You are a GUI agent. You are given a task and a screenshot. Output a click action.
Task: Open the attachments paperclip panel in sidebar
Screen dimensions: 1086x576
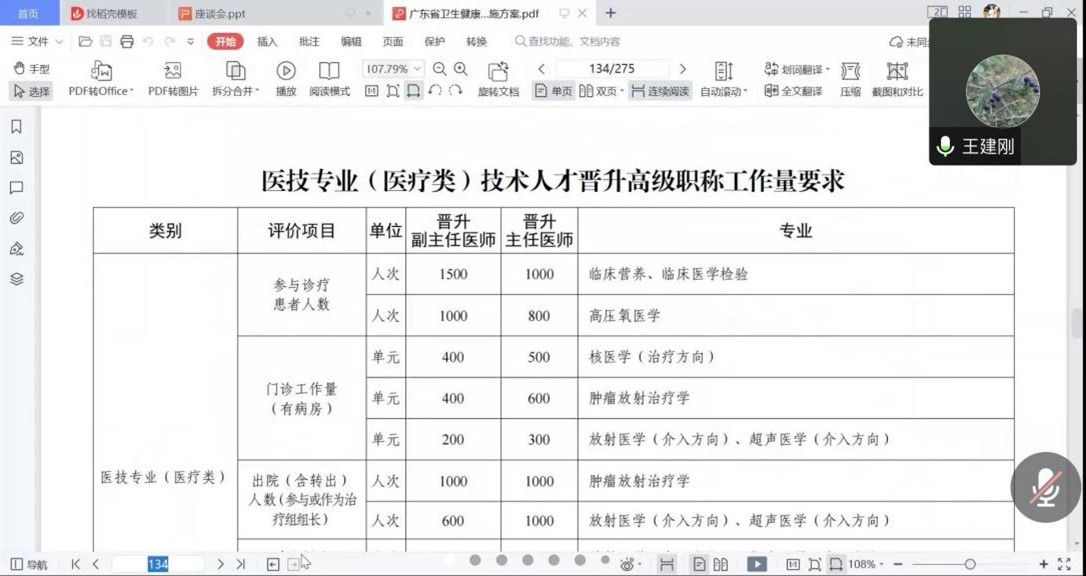click(16, 218)
